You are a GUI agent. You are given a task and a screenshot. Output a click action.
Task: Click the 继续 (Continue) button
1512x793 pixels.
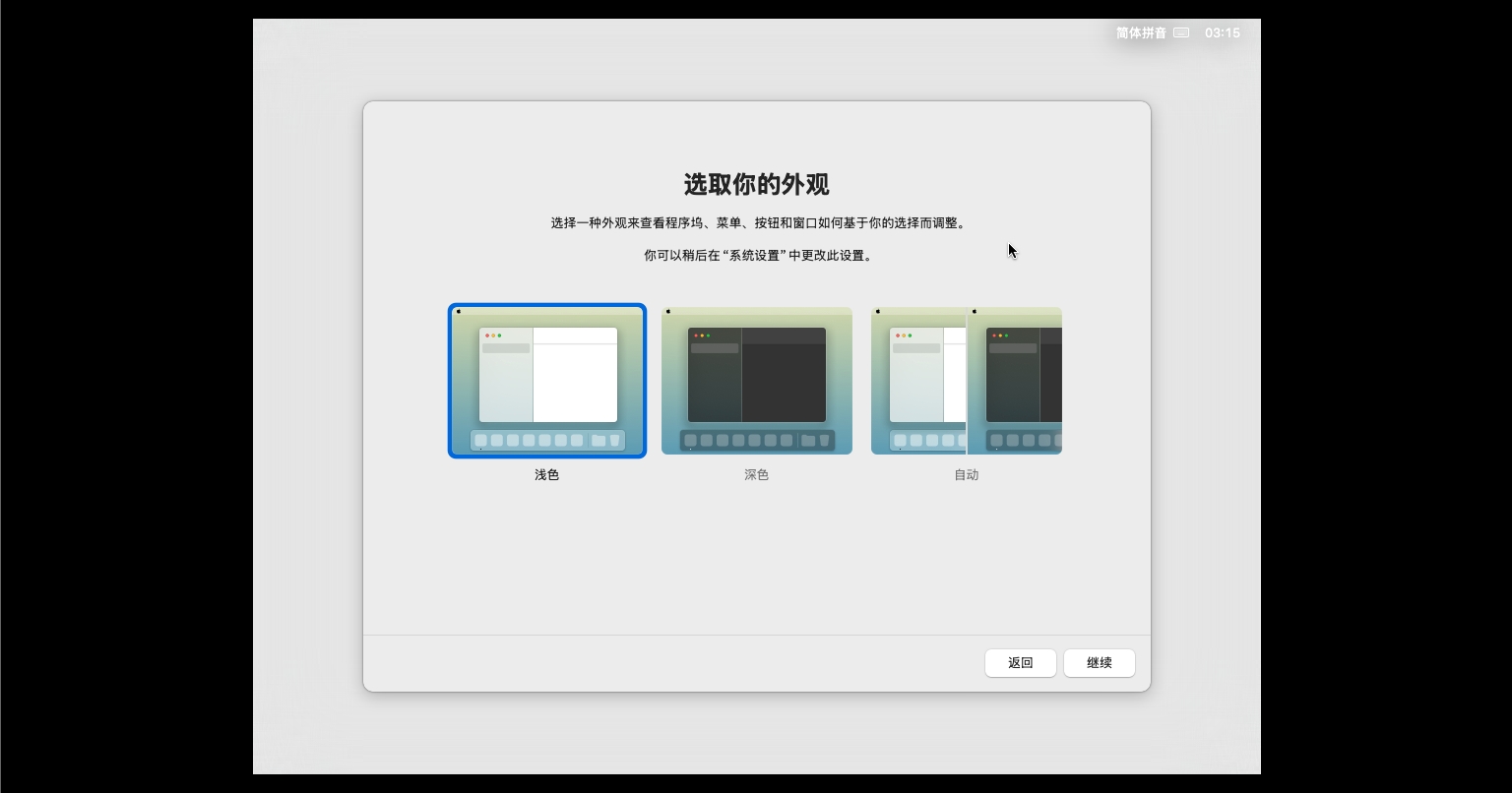coord(1100,663)
